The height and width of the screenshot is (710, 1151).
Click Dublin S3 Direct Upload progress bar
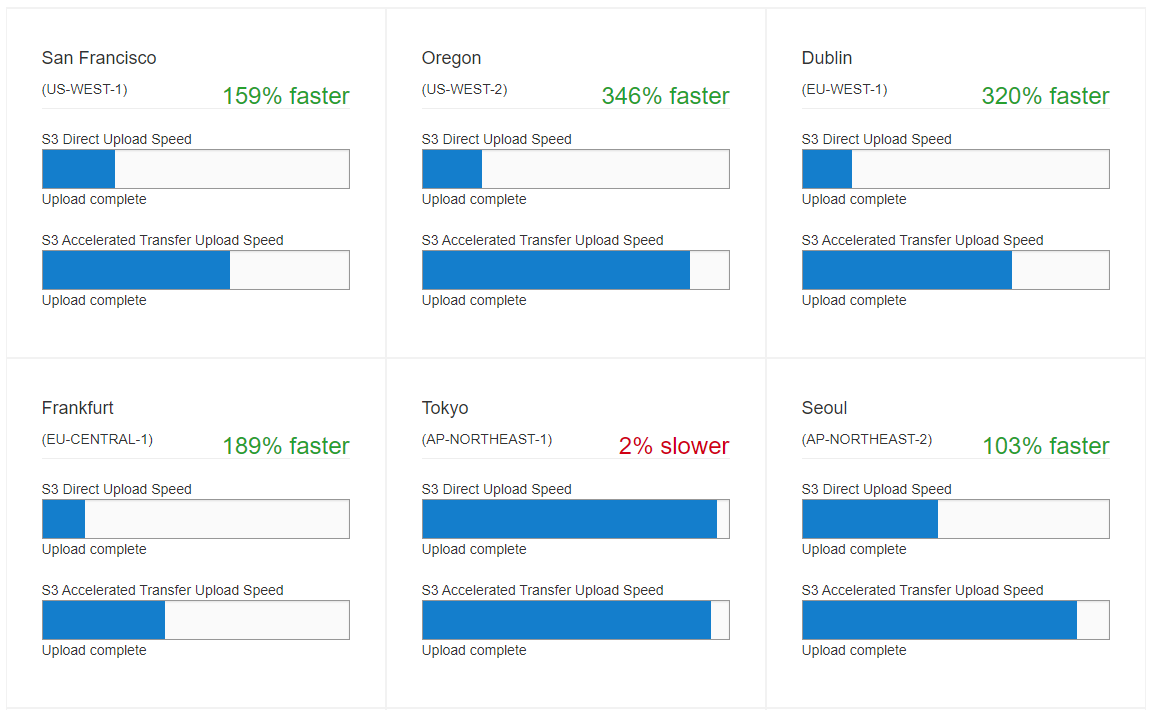click(x=955, y=169)
